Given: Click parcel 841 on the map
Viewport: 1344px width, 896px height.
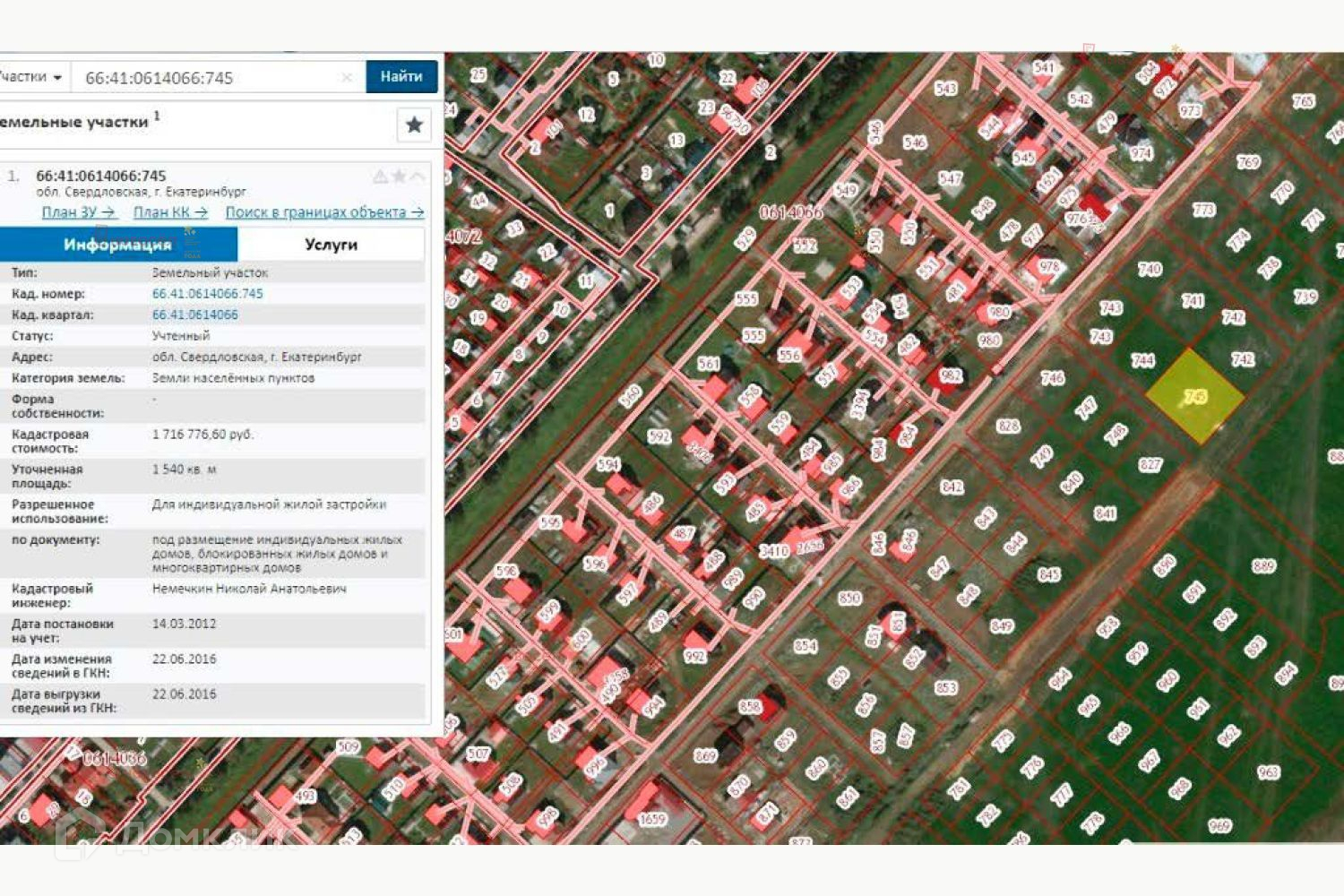Looking at the screenshot, I should coord(1105,513).
